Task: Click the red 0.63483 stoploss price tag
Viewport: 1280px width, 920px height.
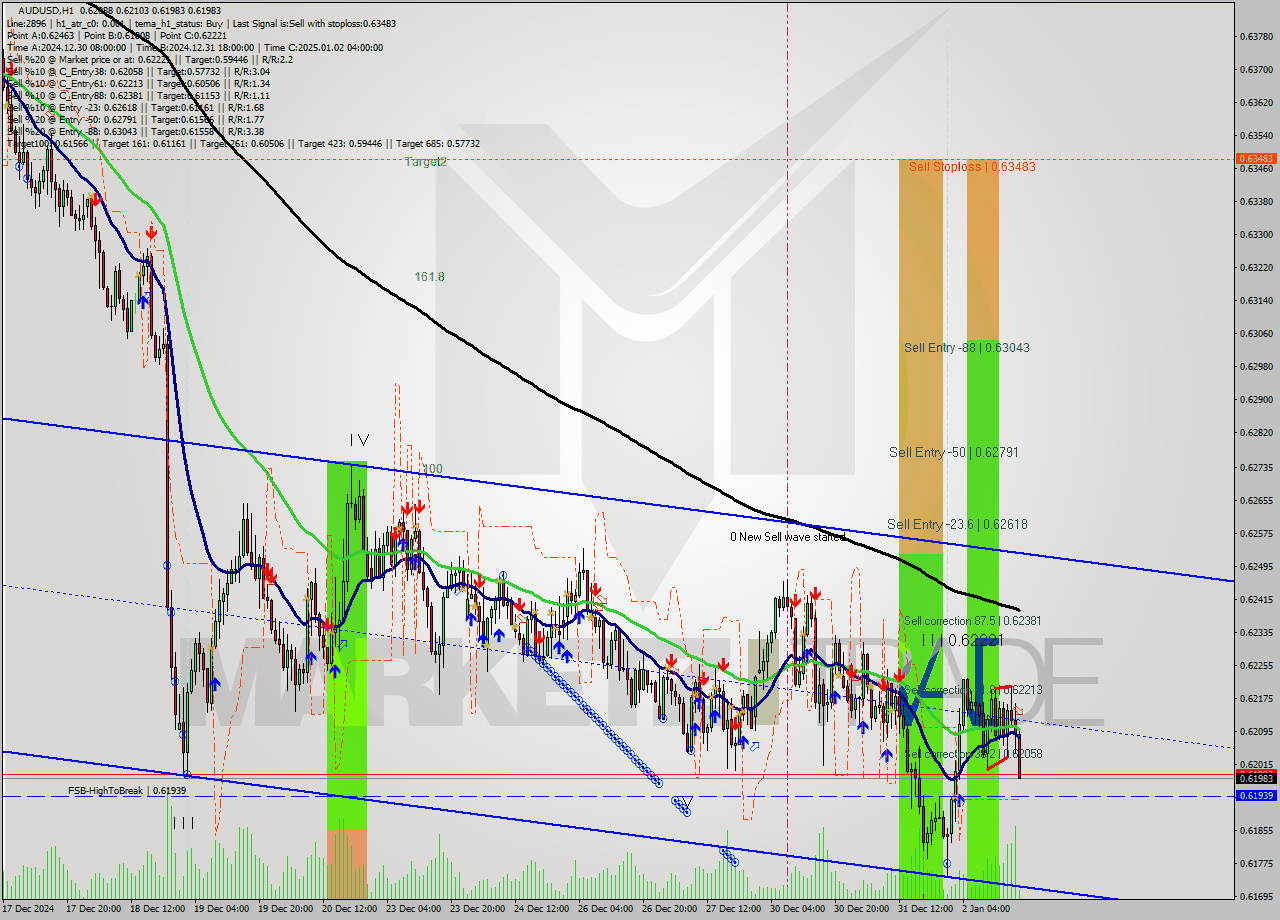Action: (1255, 159)
